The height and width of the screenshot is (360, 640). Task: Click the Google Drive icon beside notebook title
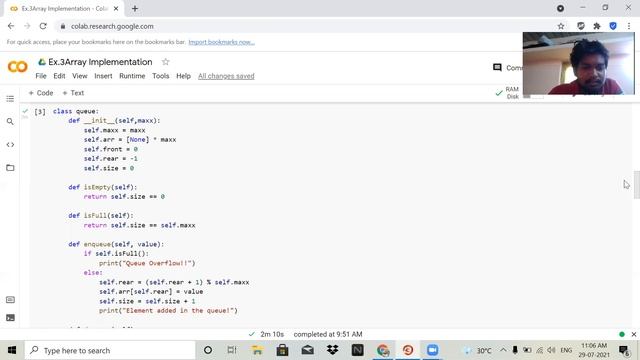tap(42, 62)
